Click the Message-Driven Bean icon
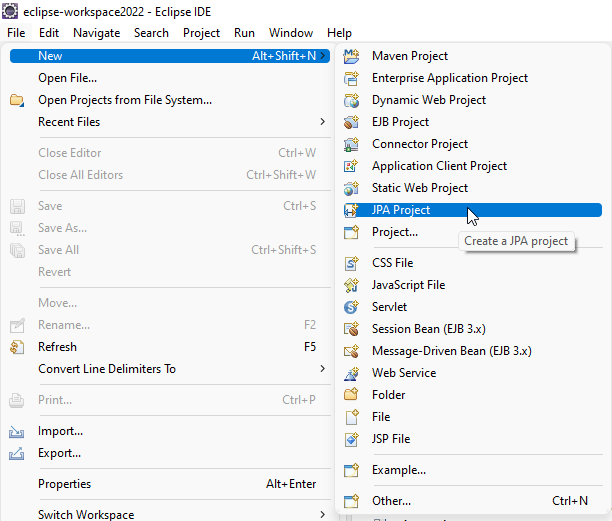The width and height of the screenshot is (612, 521). (351, 351)
